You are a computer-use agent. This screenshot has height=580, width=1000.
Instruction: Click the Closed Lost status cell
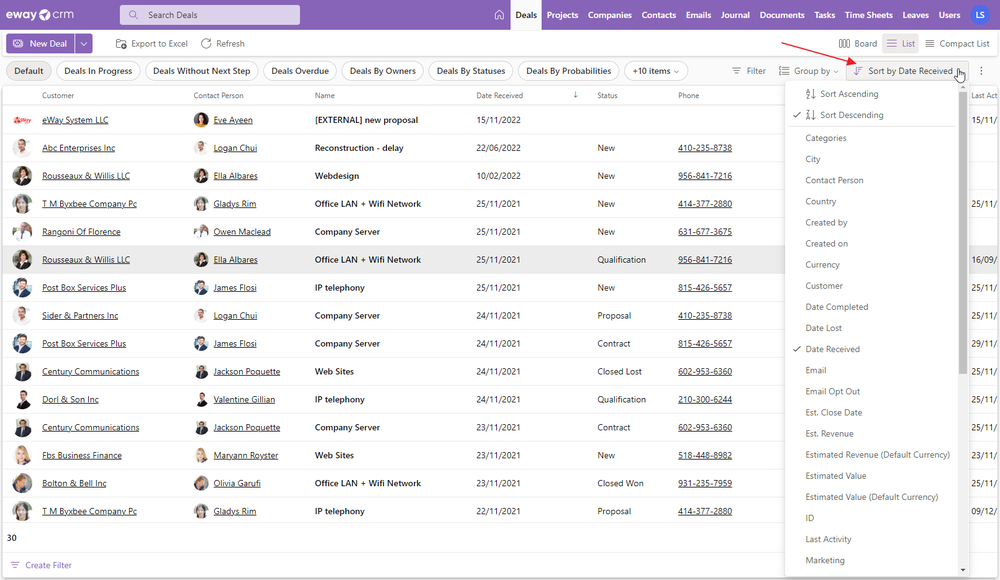619,371
